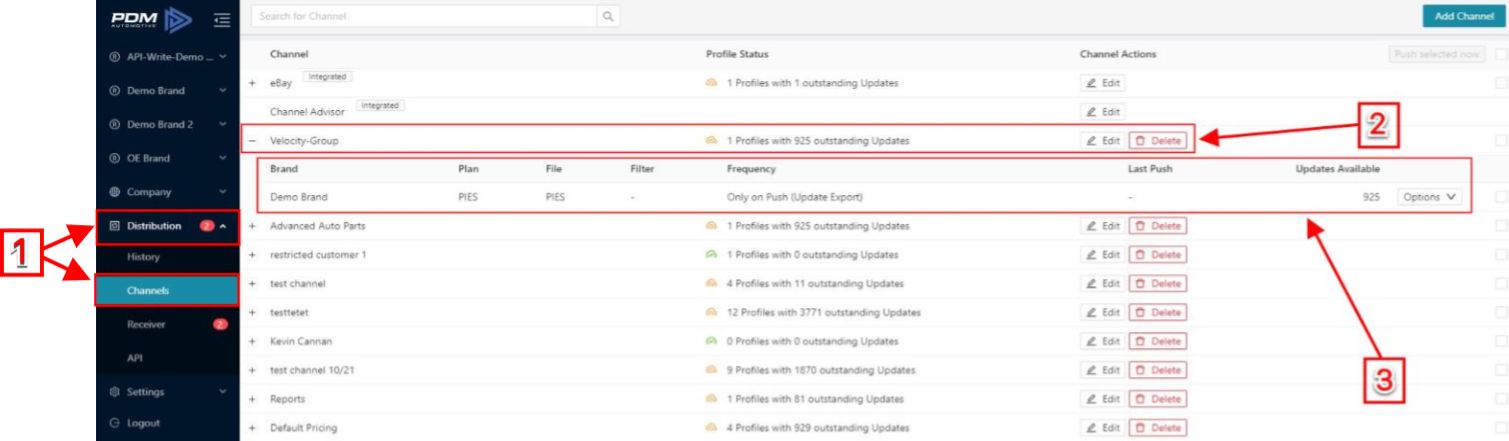Toggle the select-all checkbox in header
The height and width of the screenshot is (441, 1509).
tap(1501, 54)
